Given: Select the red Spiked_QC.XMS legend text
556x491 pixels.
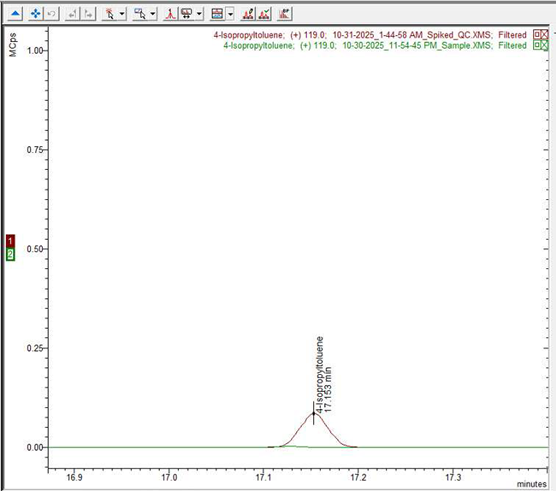Looking at the screenshot, I should point(370,35).
